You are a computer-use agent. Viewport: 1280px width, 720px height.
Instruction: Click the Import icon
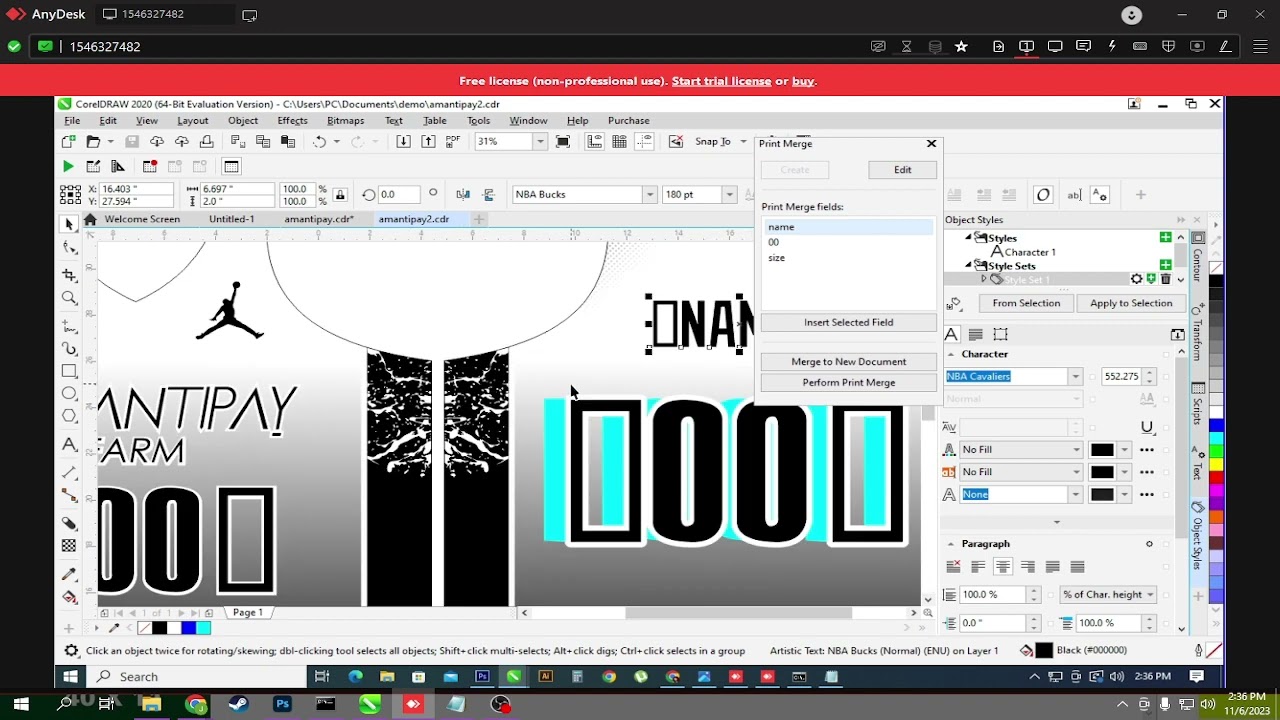[x=403, y=142]
